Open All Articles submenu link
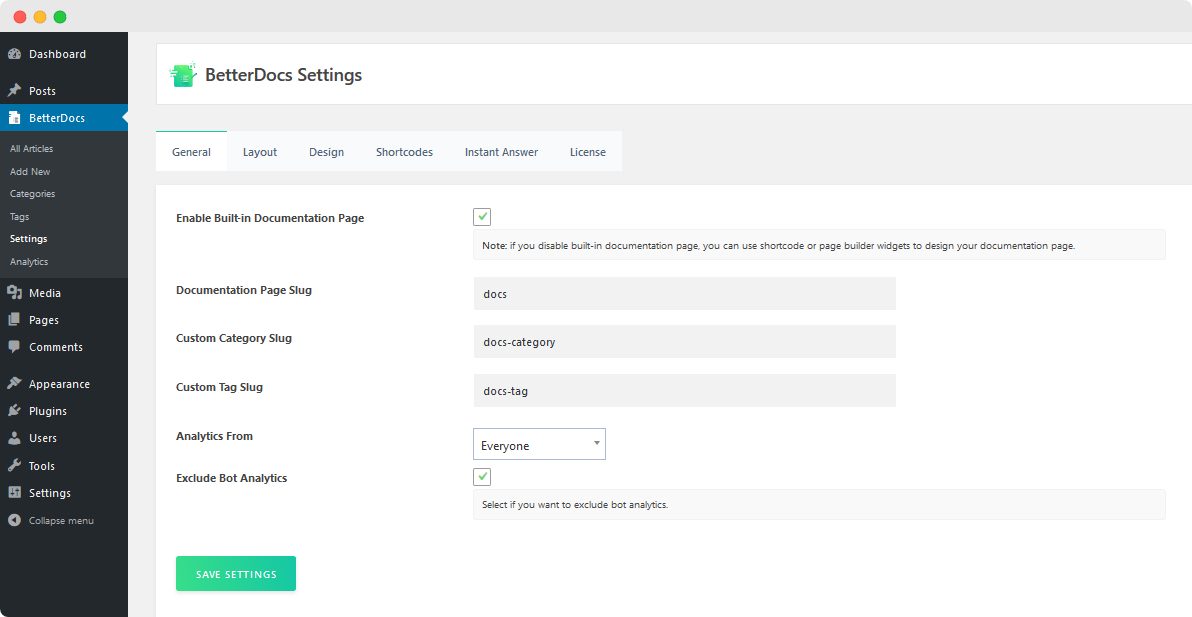 coord(31,149)
